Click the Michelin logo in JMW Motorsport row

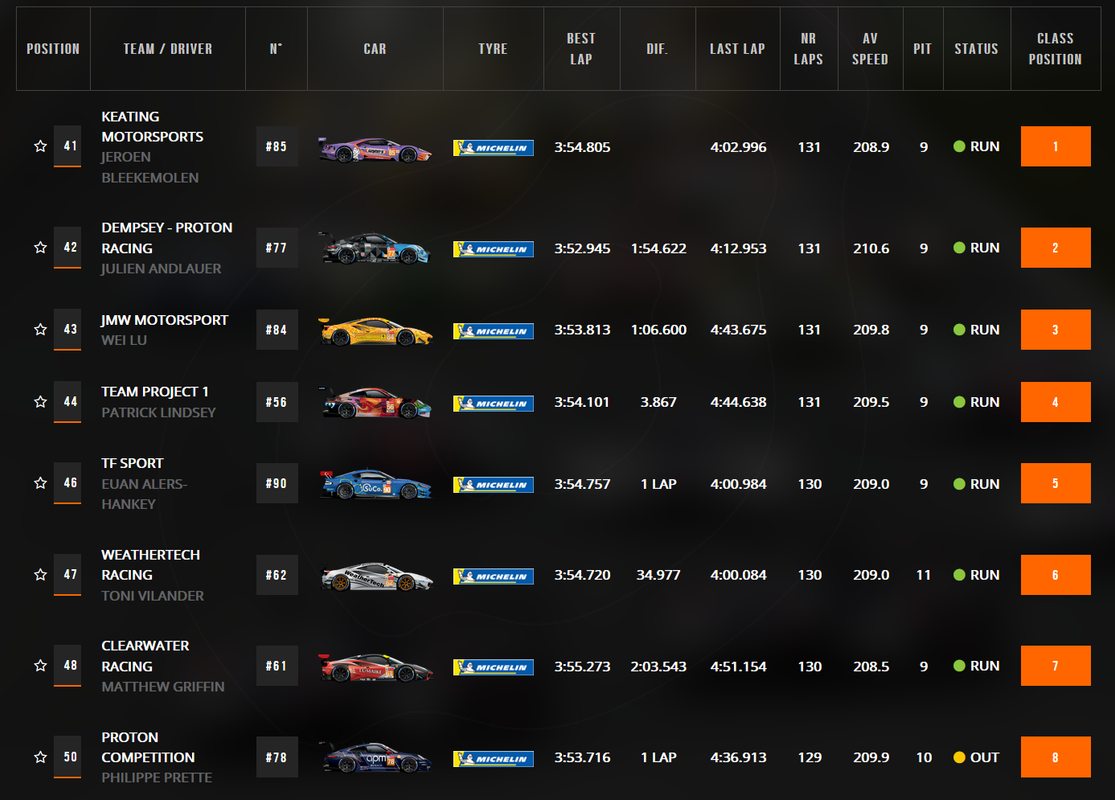494,331
